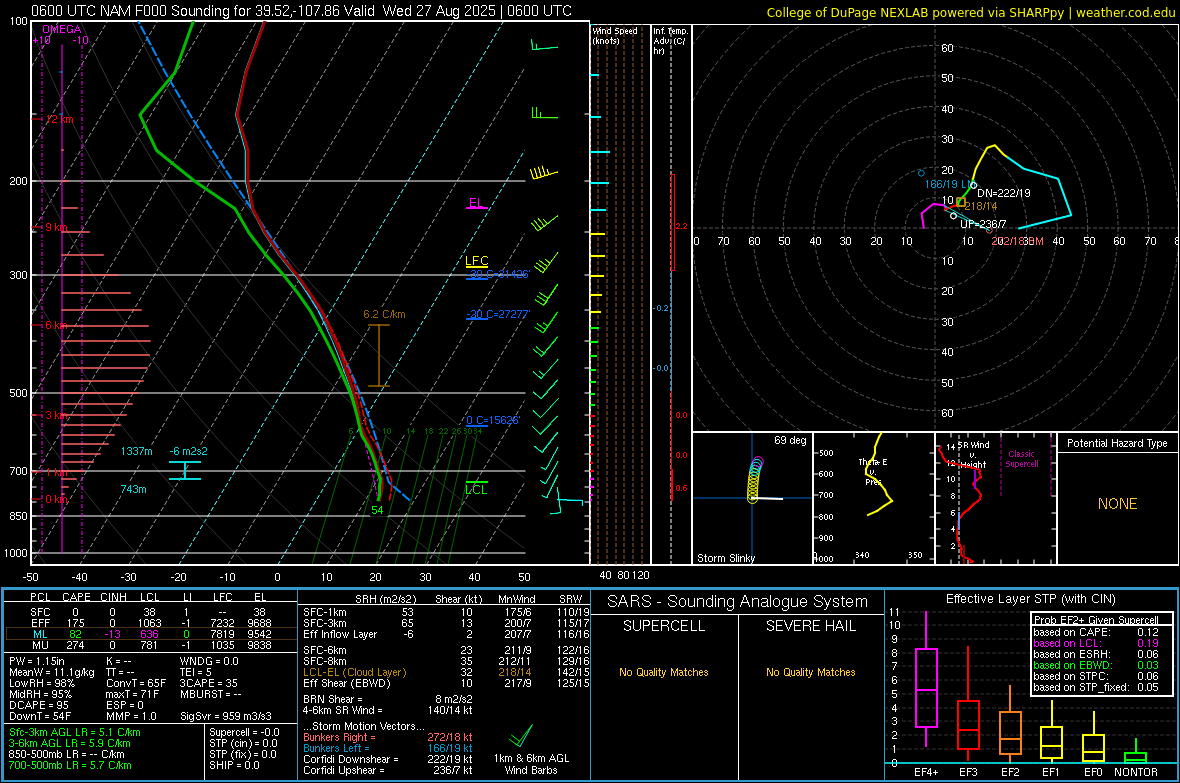
Task: Click the Eff Inflow Layer row
Action: click(x=446, y=634)
